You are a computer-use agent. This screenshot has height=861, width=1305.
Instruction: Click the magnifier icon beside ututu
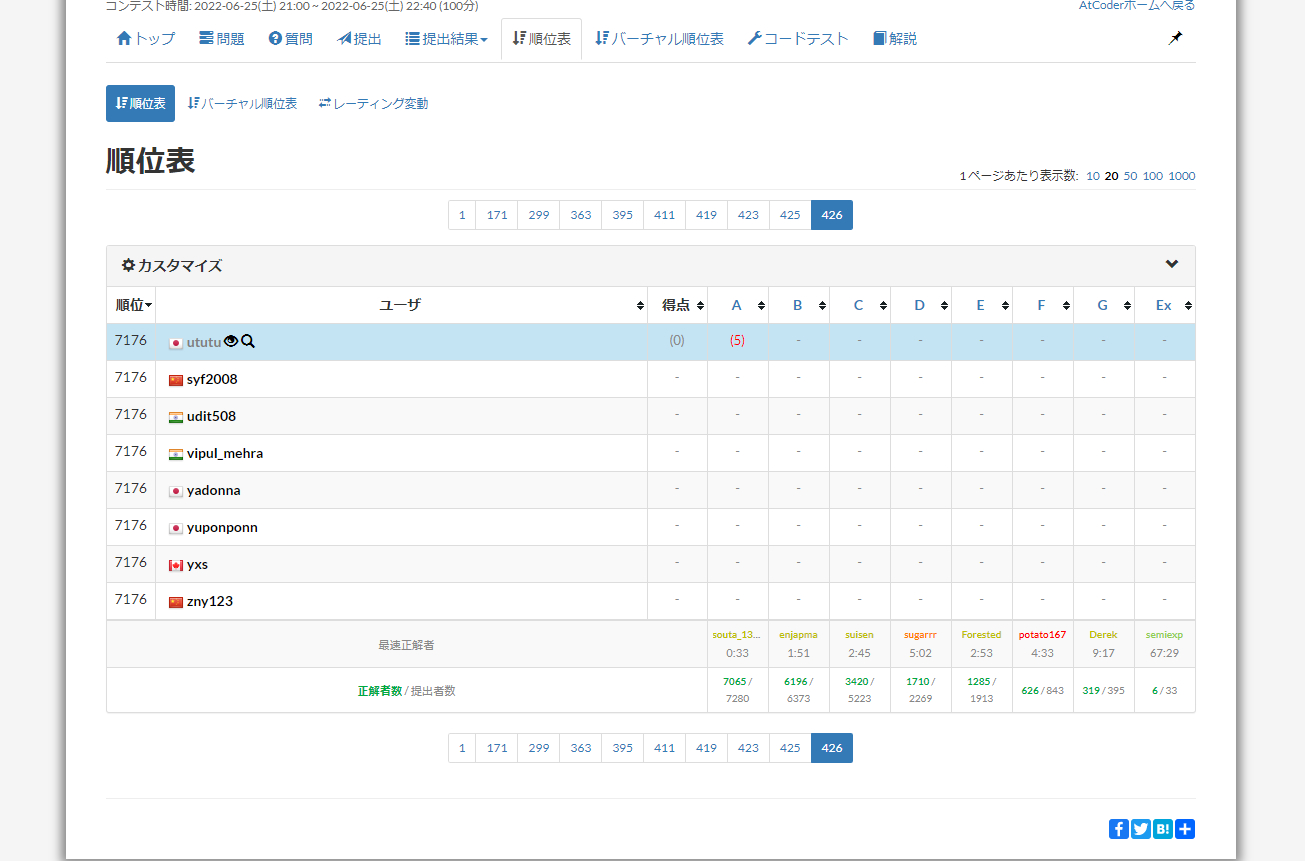tap(248, 341)
